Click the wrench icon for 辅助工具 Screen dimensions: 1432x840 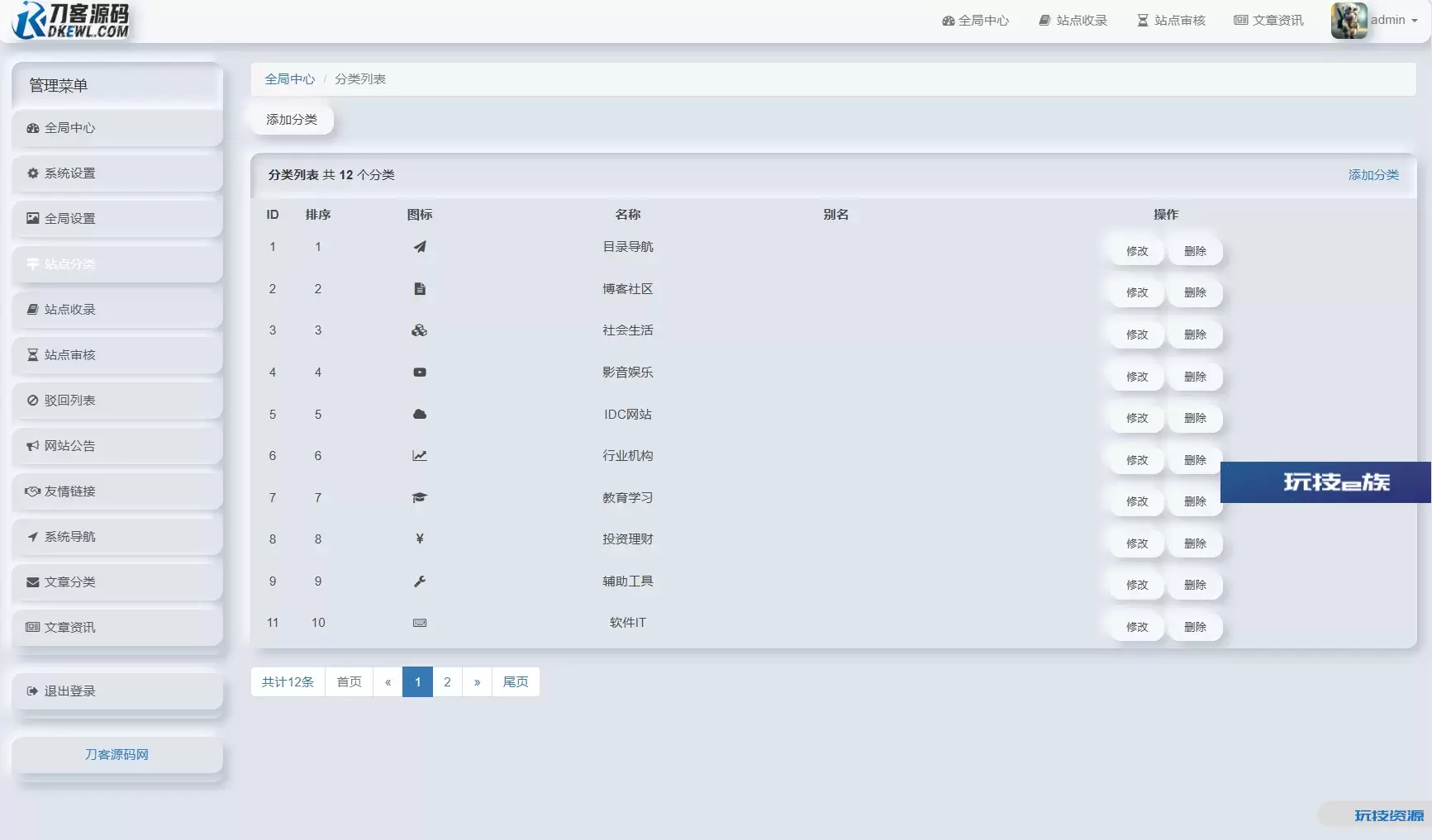[420, 581]
